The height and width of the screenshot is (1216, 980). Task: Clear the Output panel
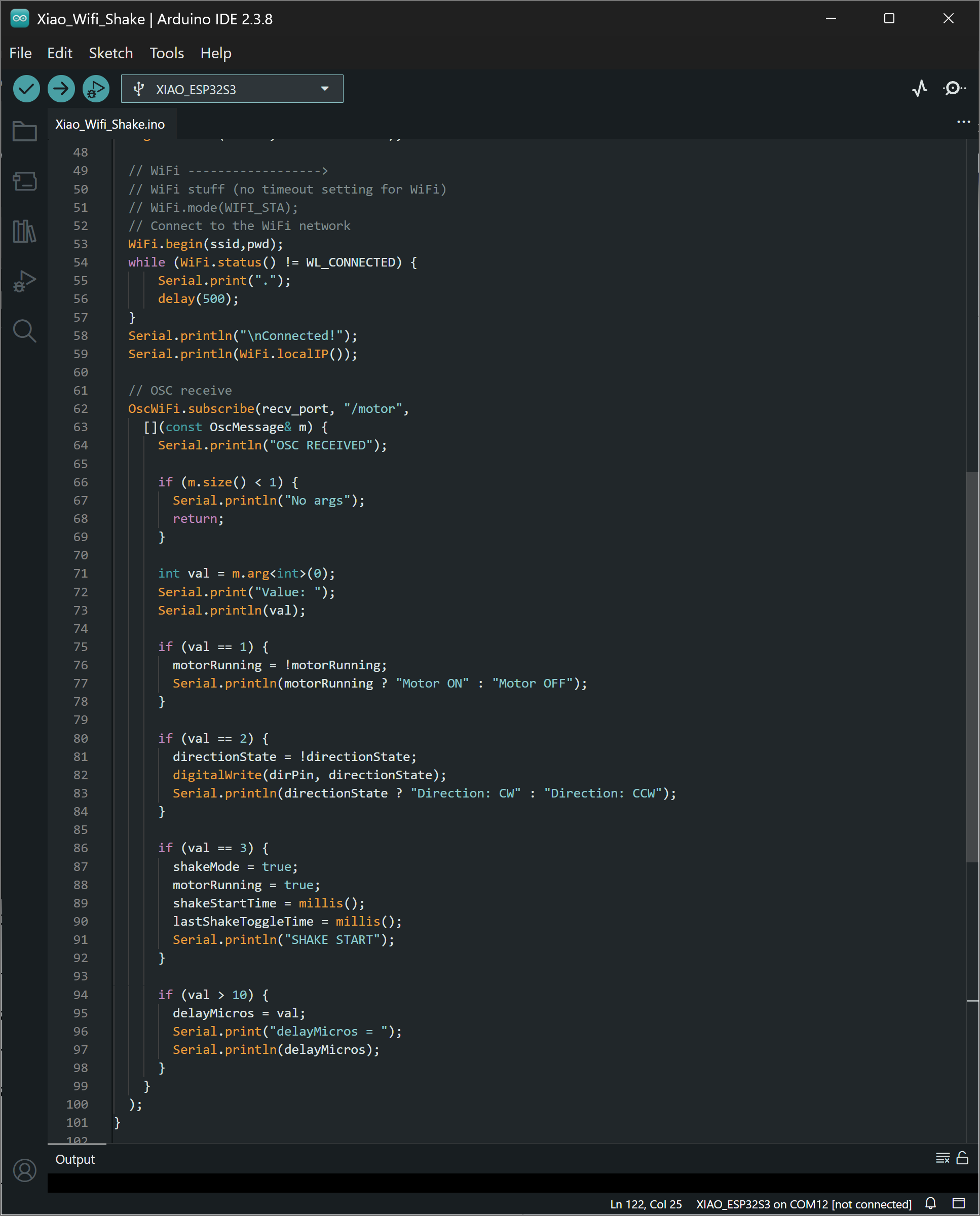tap(942, 1158)
